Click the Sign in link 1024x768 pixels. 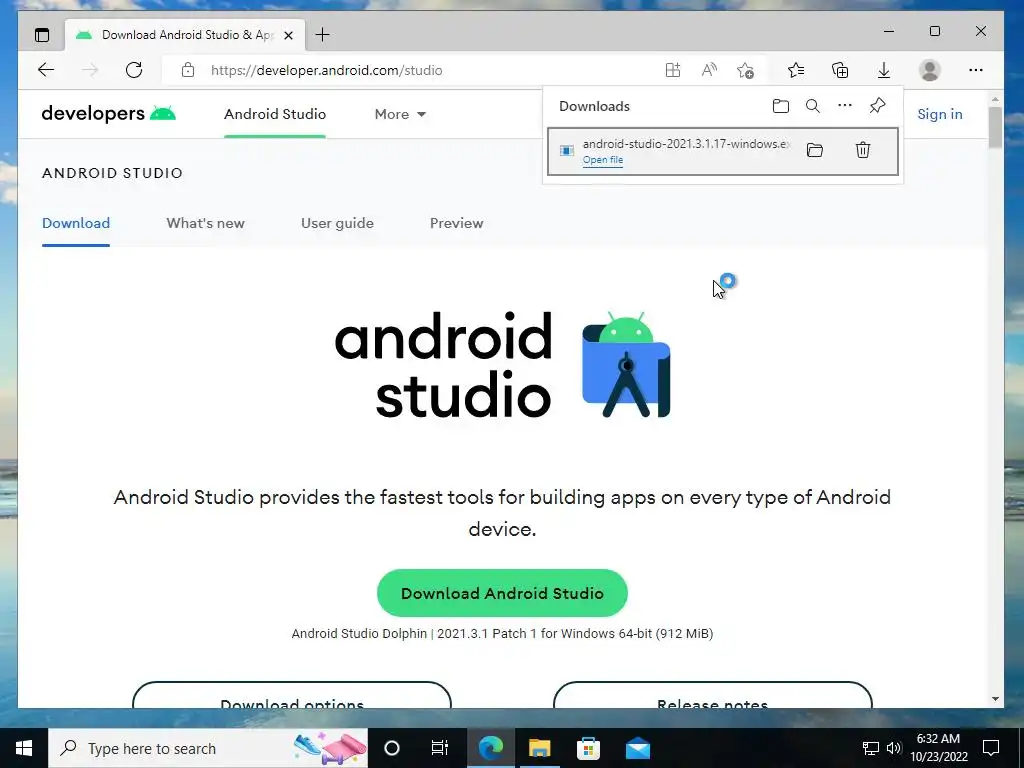tap(940, 114)
